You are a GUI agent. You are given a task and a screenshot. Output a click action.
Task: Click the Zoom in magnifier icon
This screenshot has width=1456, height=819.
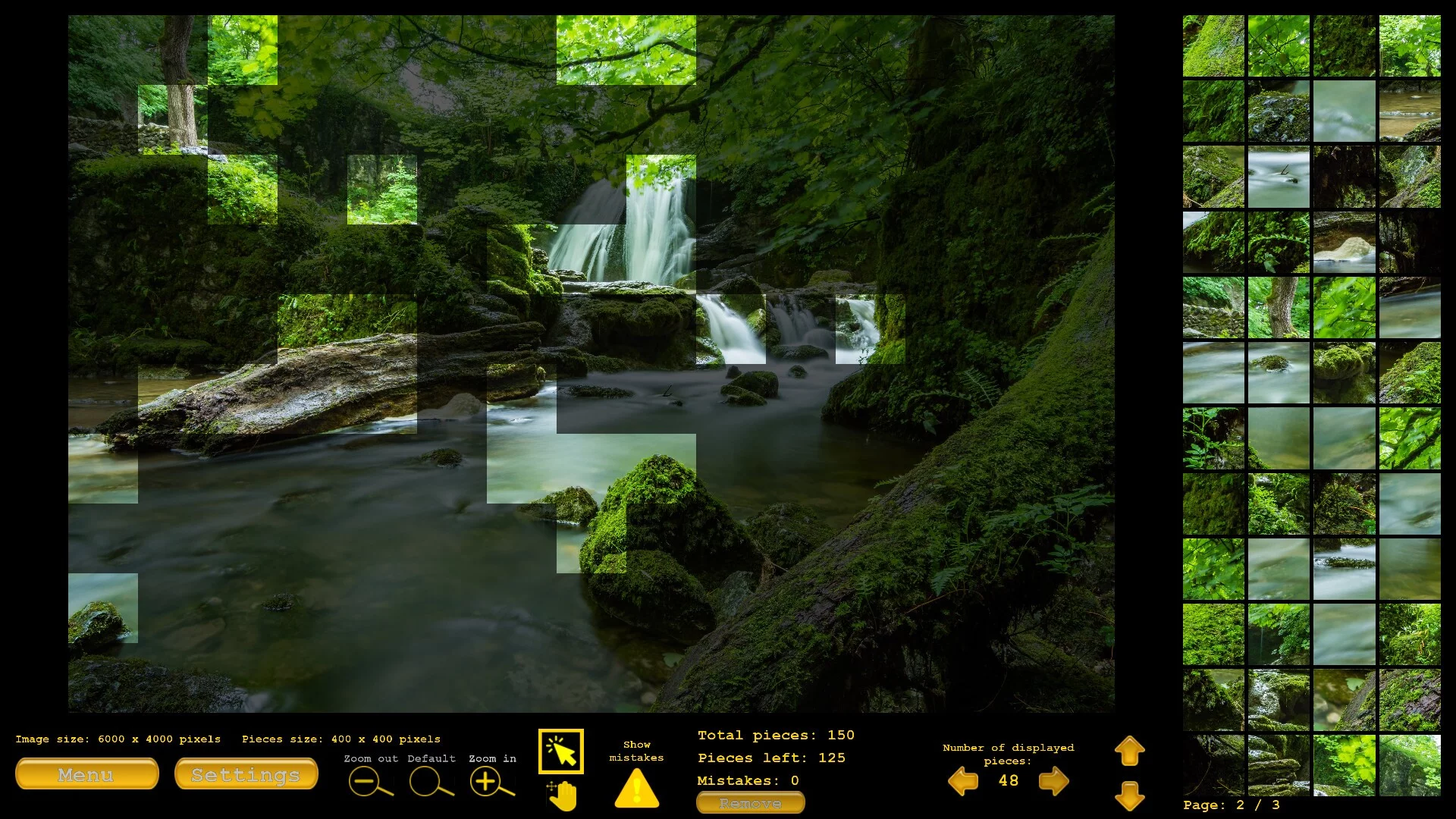[x=491, y=782]
